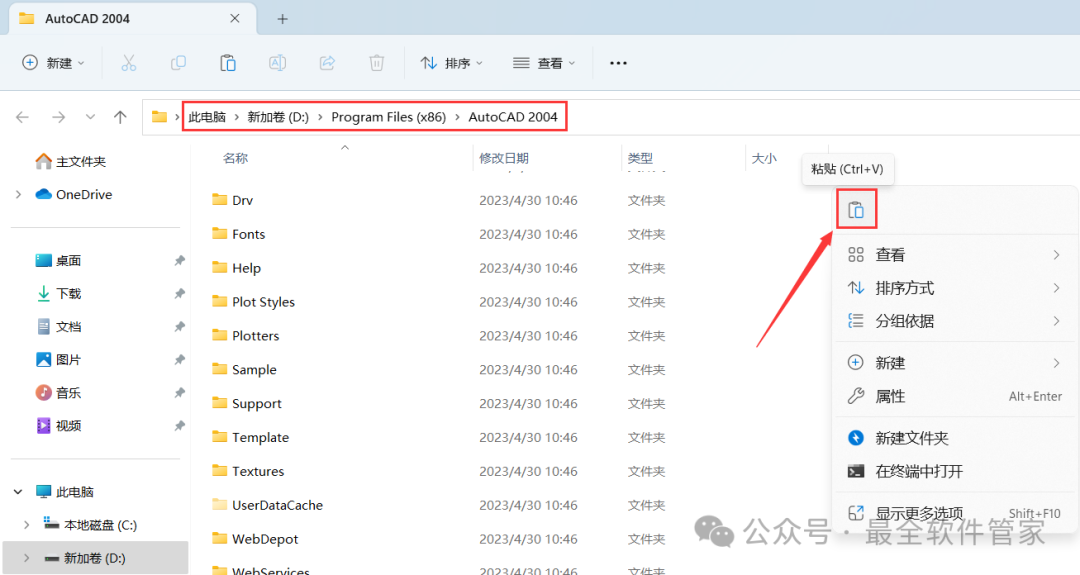Expand the 新加卷 (D:) node
The width and height of the screenshot is (1080, 575).
[x=27, y=558]
